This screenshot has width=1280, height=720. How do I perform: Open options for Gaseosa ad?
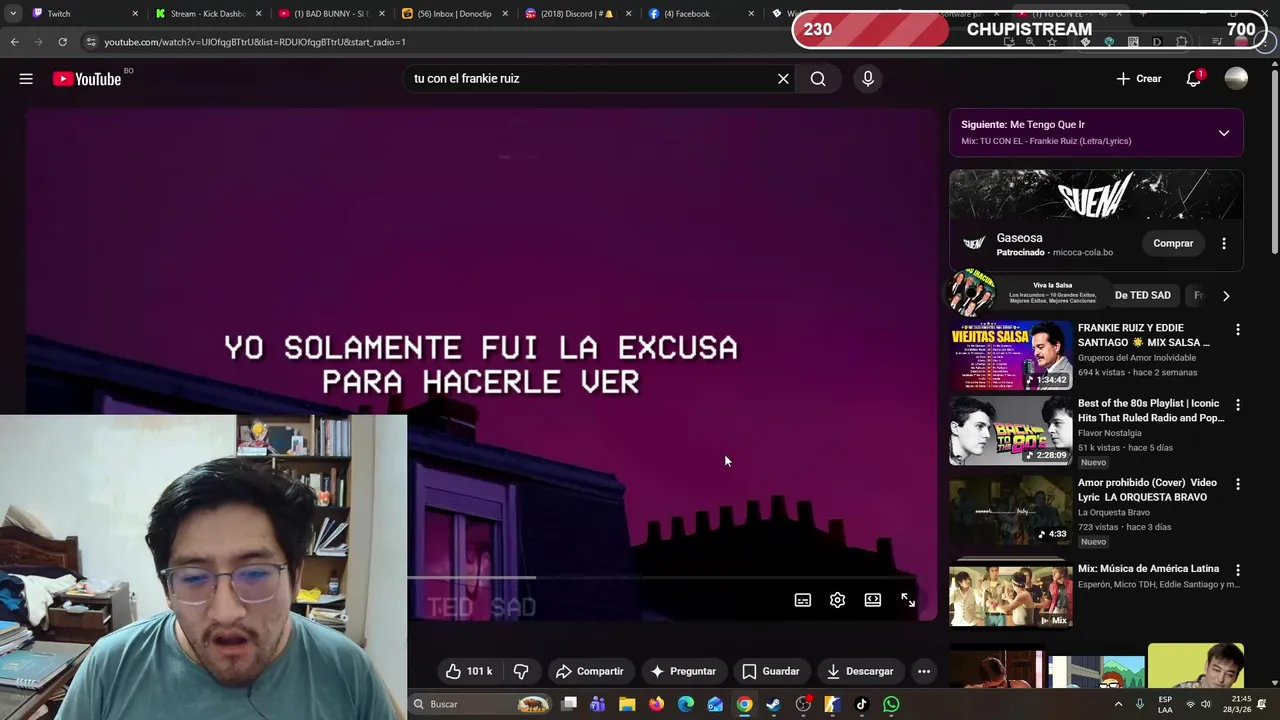coord(1224,243)
